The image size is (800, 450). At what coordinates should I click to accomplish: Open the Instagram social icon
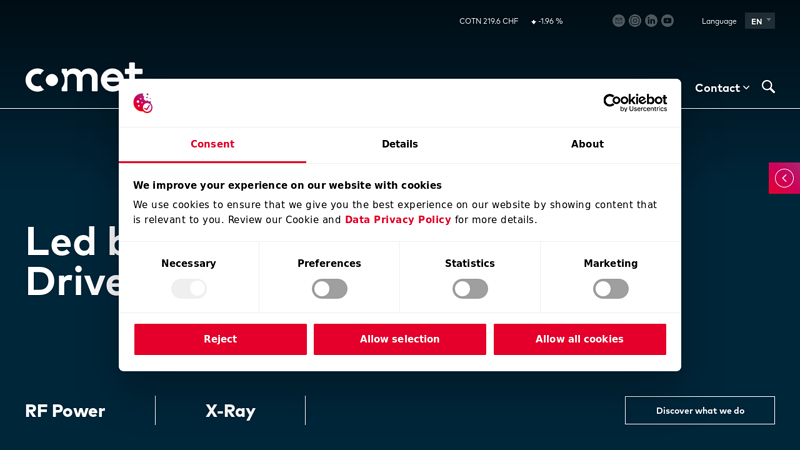[x=635, y=21]
